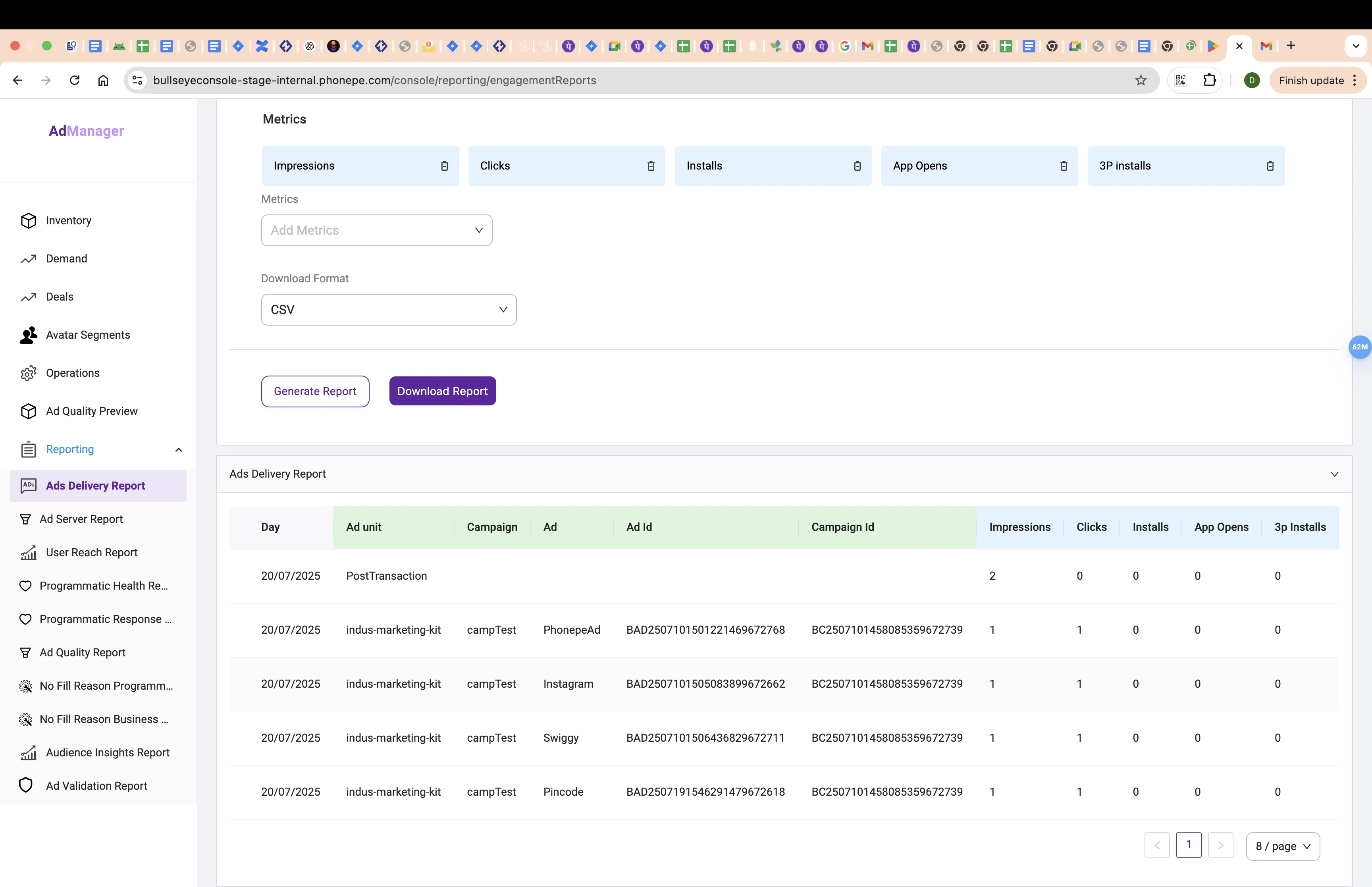Open Audience Insights Report
Viewport: 1372px width, 887px height.
pos(108,753)
